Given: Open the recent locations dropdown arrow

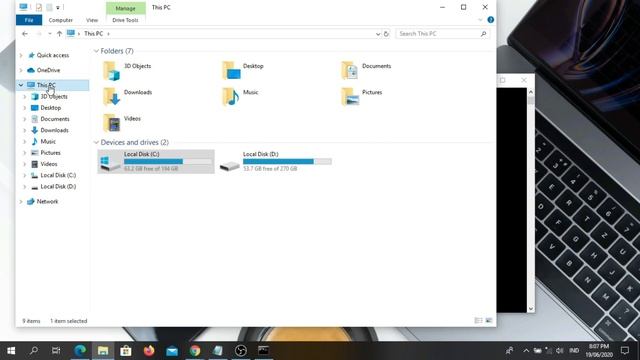Looking at the screenshot, I should 49,34.
